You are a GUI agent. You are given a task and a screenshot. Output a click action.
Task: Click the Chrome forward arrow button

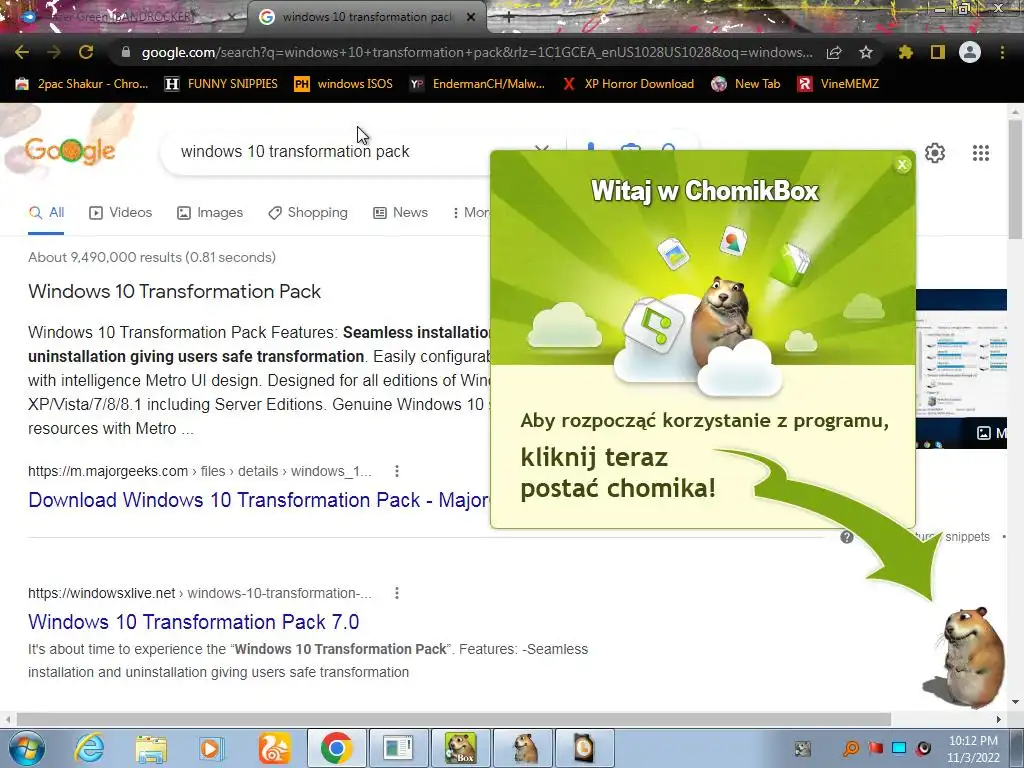click(54, 52)
